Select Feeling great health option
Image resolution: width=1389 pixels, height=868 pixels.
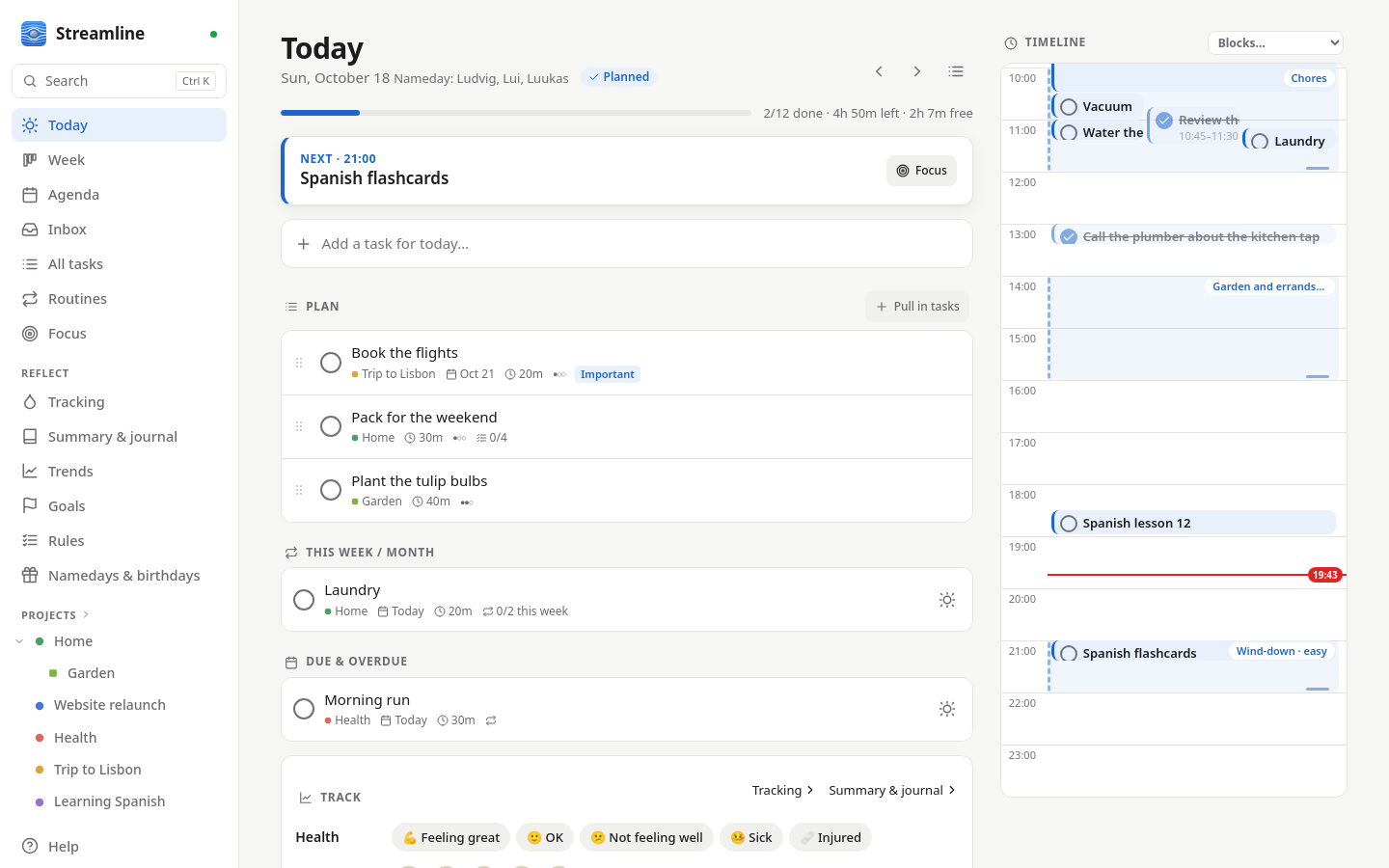pyautogui.click(x=451, y=837)
